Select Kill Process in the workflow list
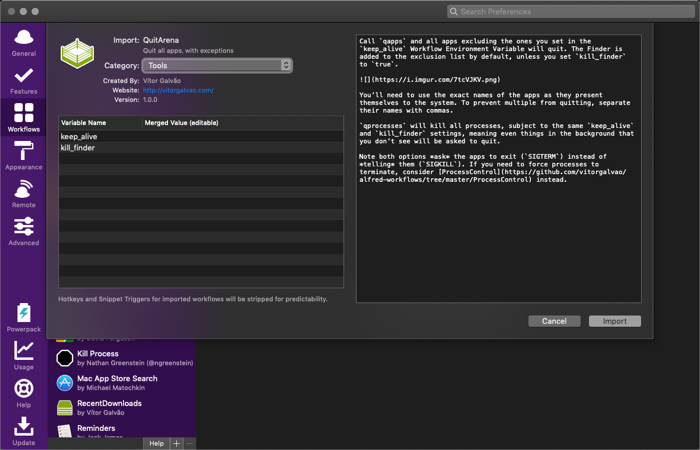This screenshot has height=450, width=700. pyautogui.click(x=122, y=358)
